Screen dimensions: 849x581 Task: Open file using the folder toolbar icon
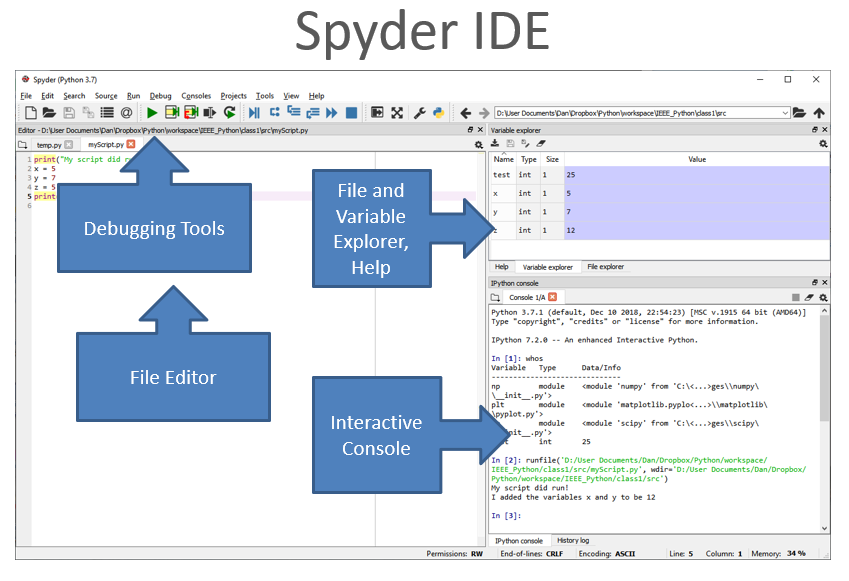click(x=49, y=113)
